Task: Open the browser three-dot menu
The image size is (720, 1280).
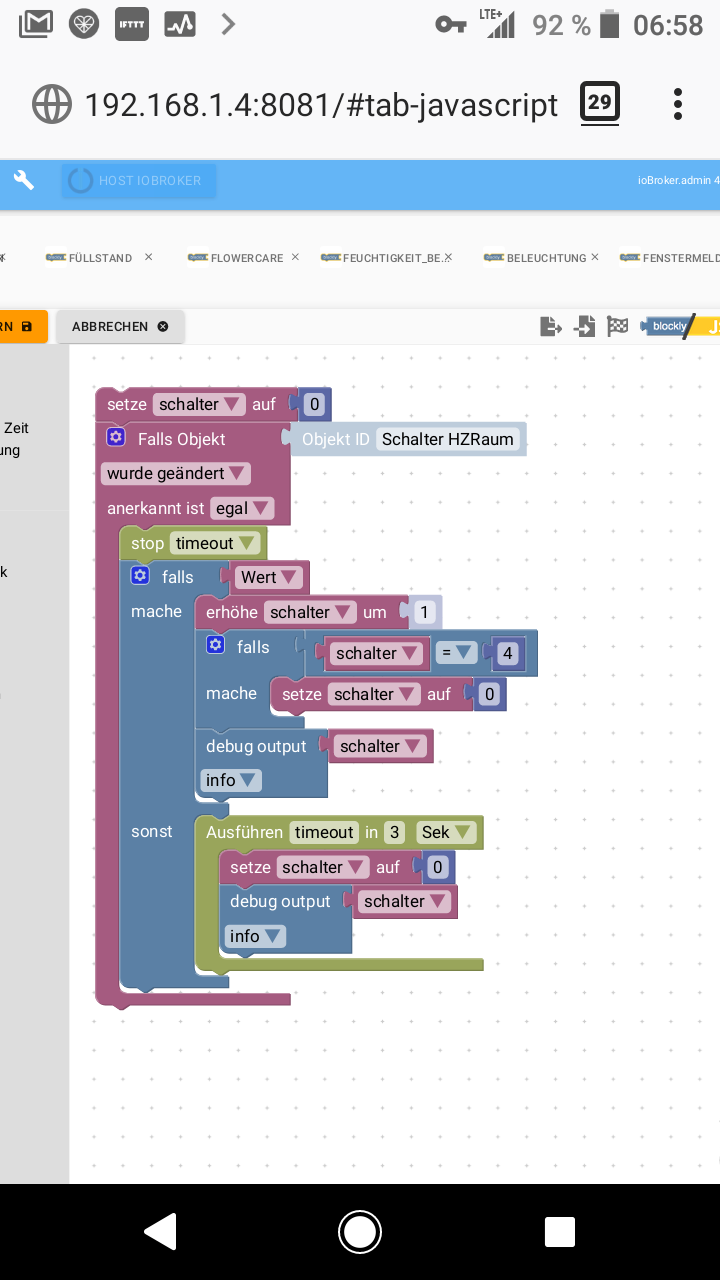Action: point(678,104)
